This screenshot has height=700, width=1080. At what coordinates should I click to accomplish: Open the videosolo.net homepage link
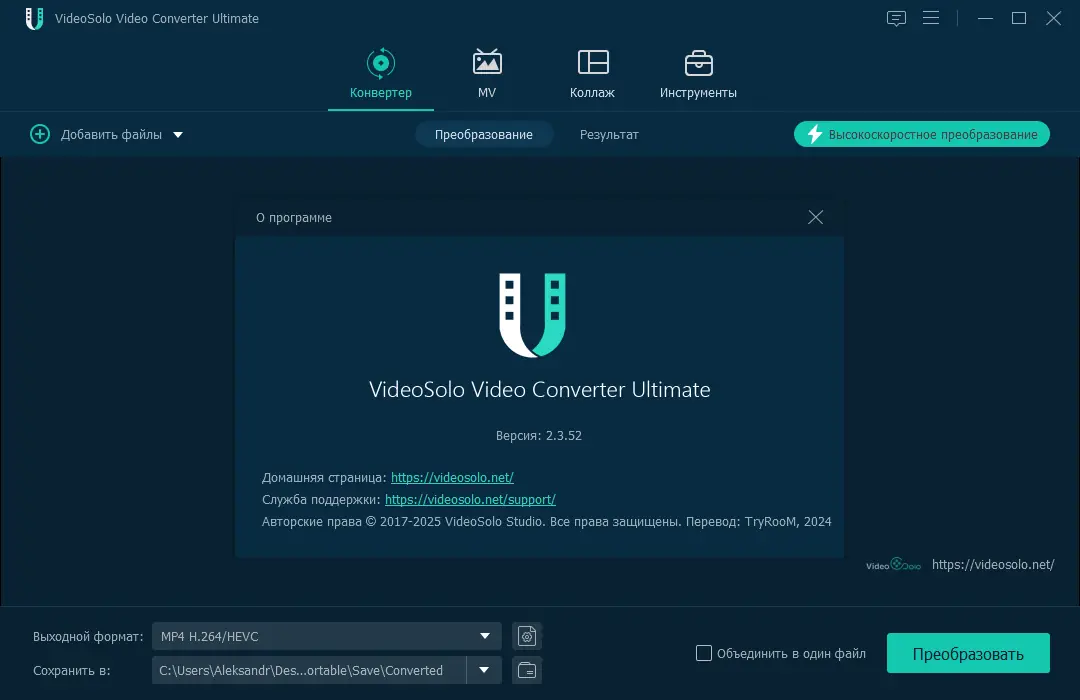(x=452, y=477)
